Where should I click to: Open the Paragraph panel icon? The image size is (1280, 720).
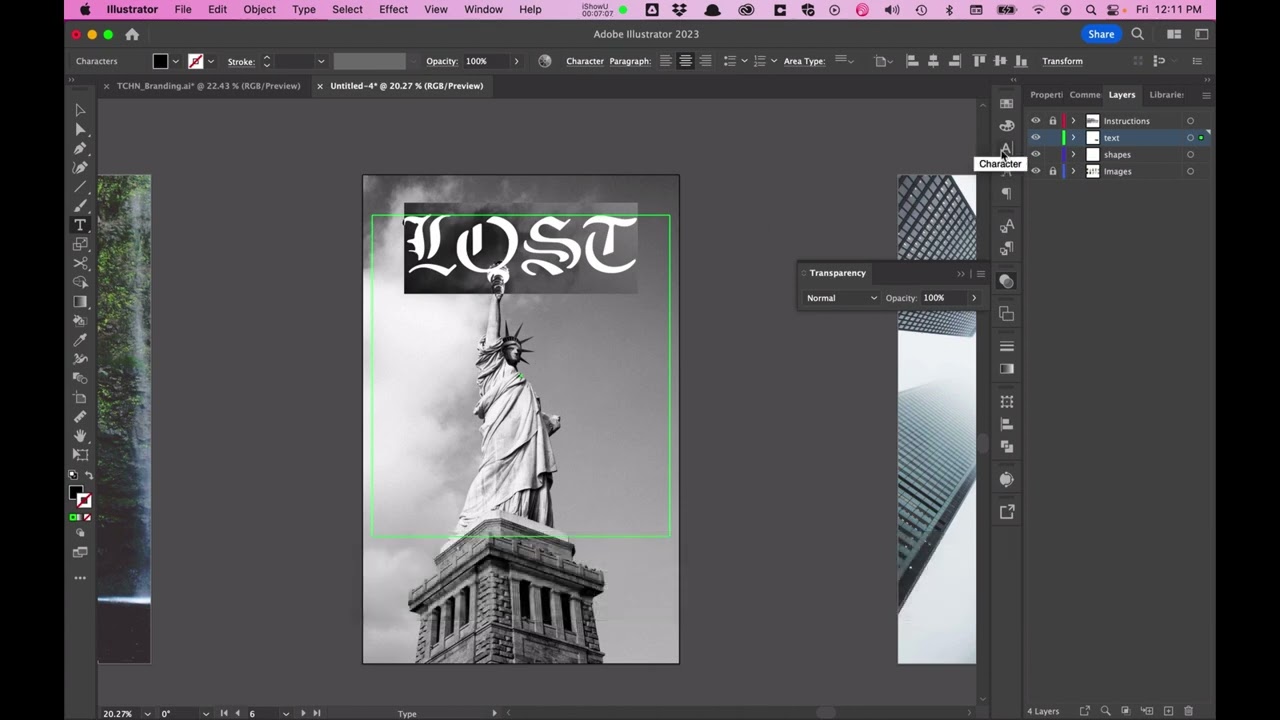click(1007, 193)
